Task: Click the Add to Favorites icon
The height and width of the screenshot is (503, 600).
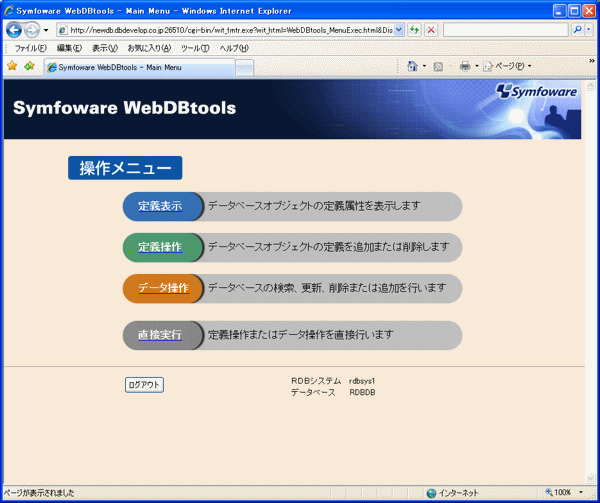Action: click(x=29, y=66)
